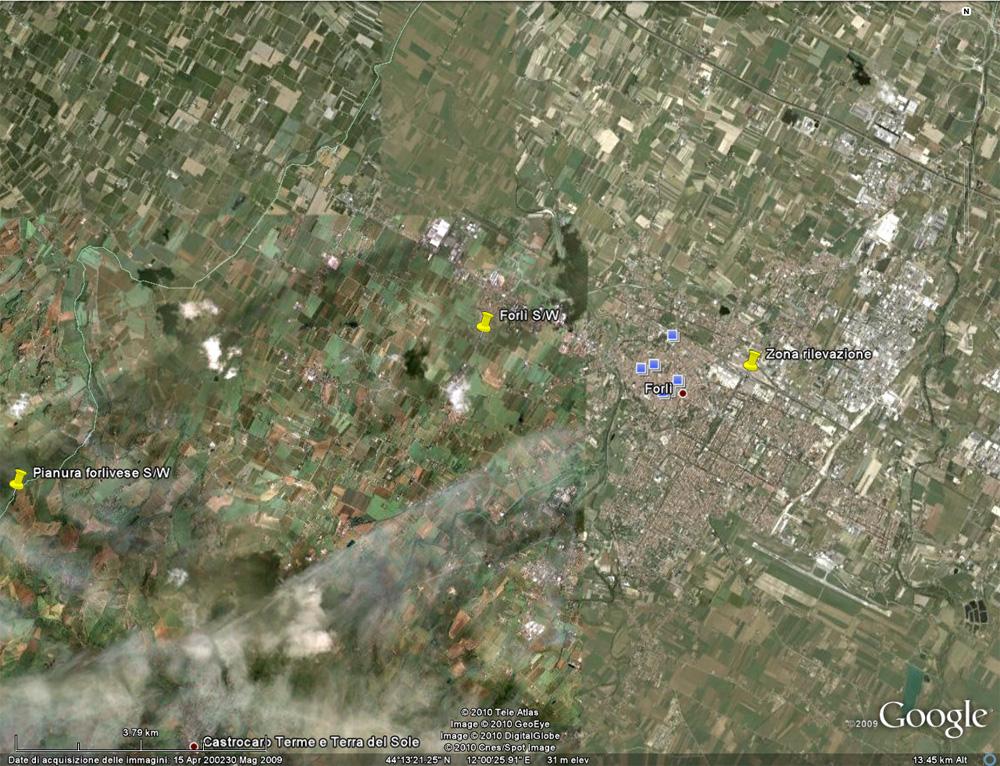Click the Google logo watermark

click(933, 718)
